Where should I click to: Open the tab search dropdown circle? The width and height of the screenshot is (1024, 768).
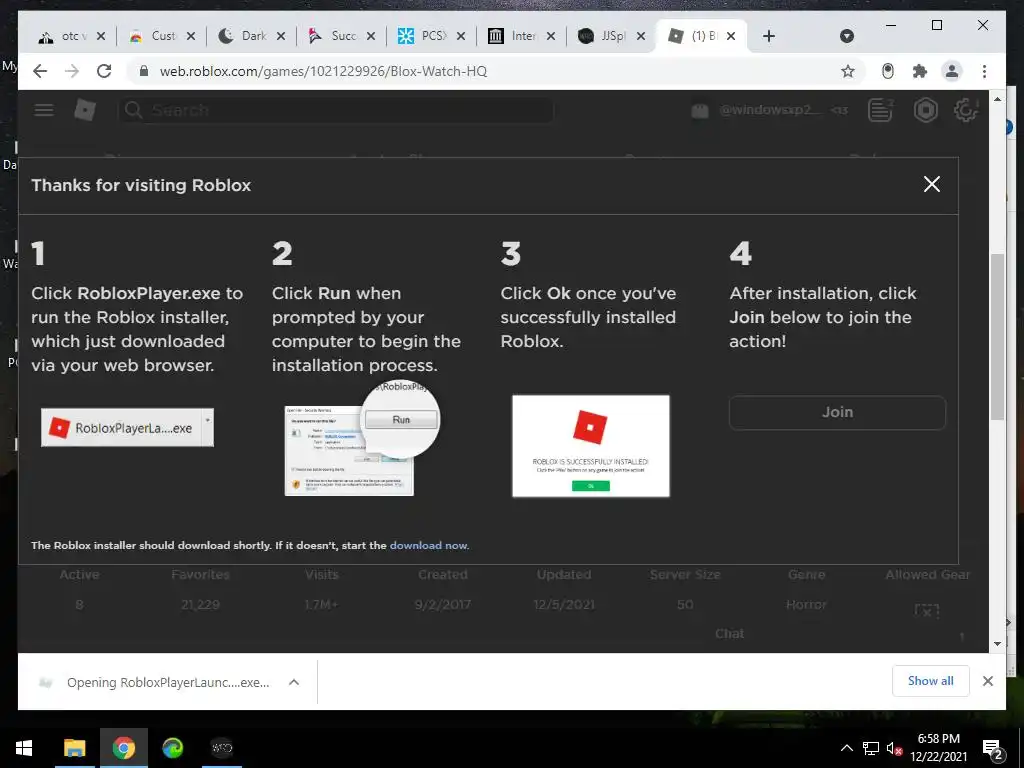846,36
